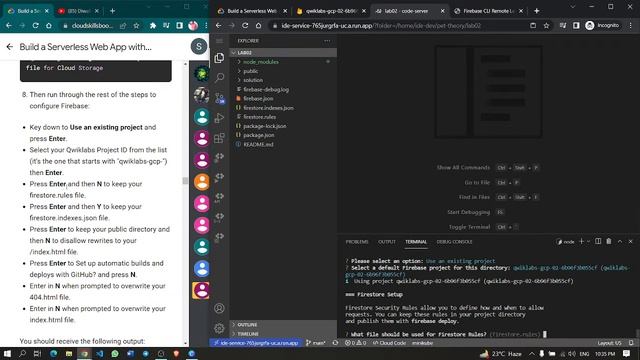Click the lab instructions page scrollbar
Viewport: 640px width, 360px height.
[185, 180]
